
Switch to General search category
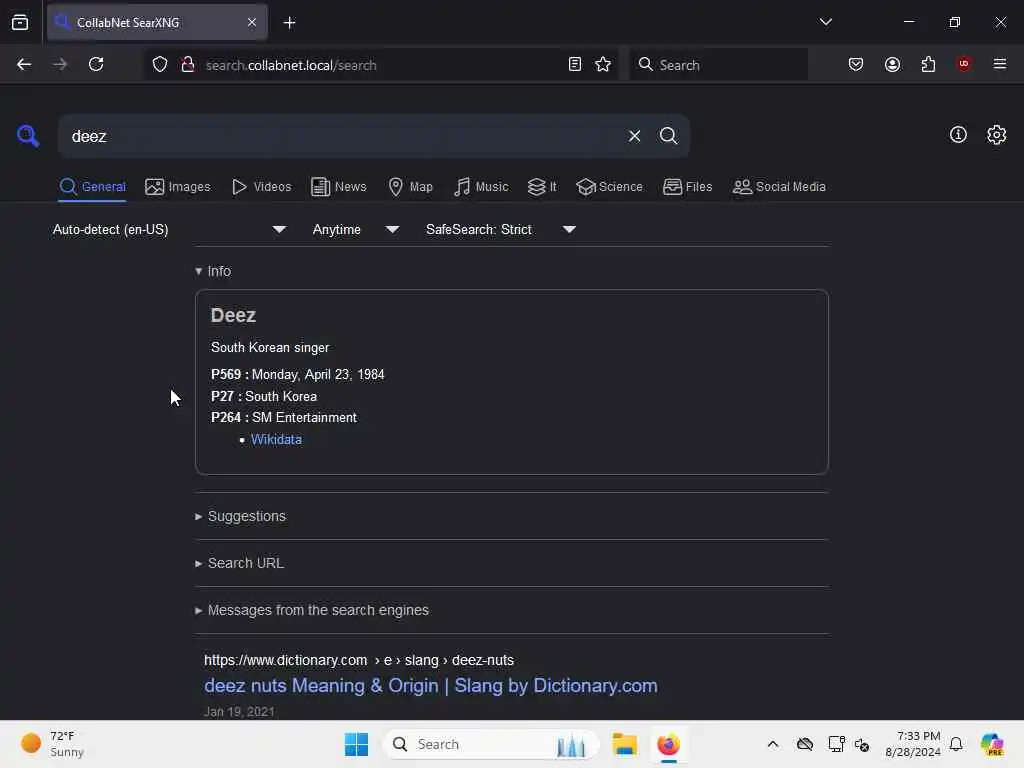[93, 187]
